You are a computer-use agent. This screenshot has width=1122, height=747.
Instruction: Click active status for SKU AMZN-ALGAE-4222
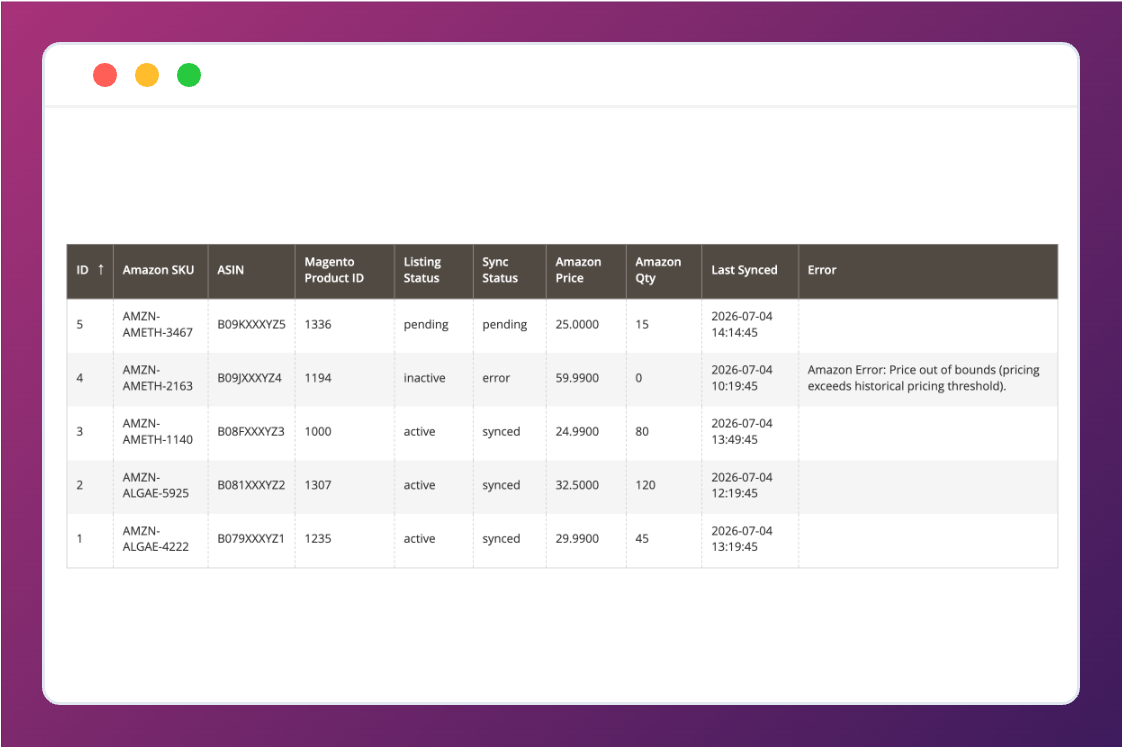(x=419, y=539)
